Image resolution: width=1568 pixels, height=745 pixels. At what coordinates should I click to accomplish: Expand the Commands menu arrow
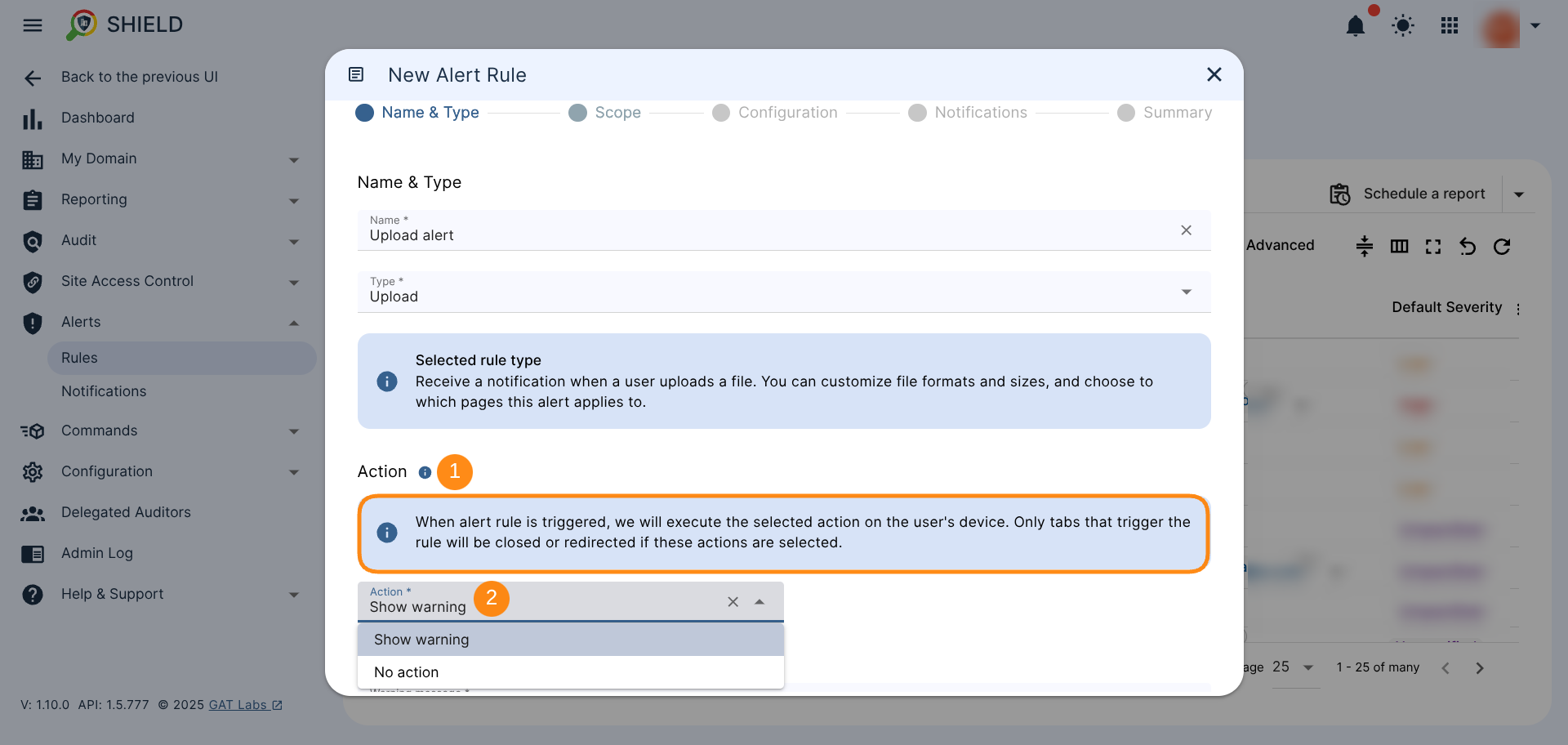coord(294,431)
